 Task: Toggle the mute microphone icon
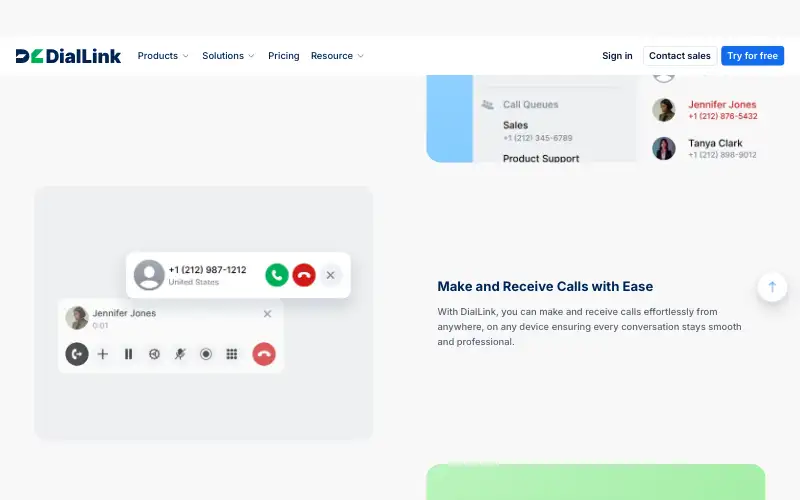pos(180,354)
